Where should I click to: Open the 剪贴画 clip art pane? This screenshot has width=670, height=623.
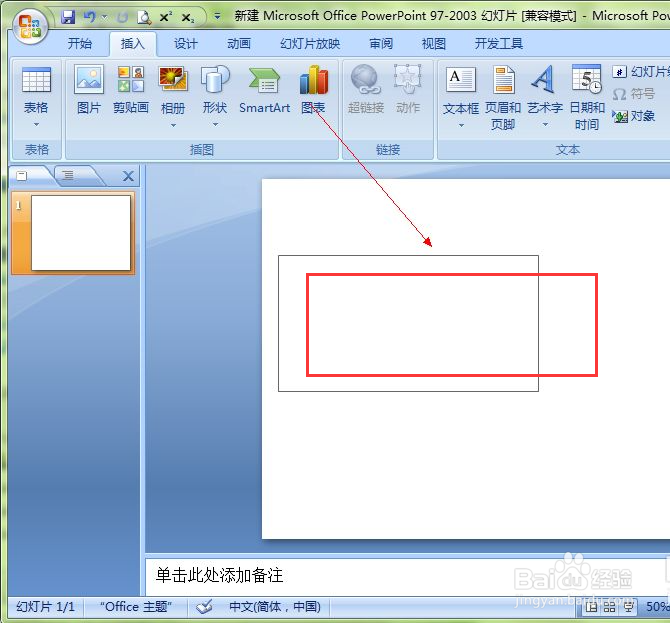coord(131,90)
